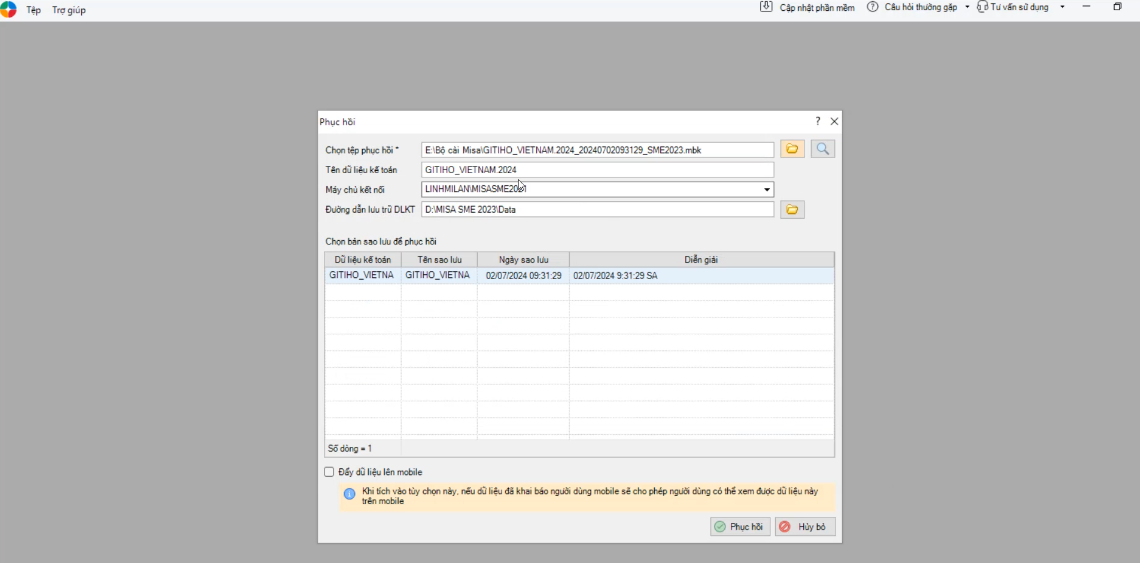Open the Tư vấn sử dụng link
The height and width of the screenshot is (563, 1140).
(1020, 7)
